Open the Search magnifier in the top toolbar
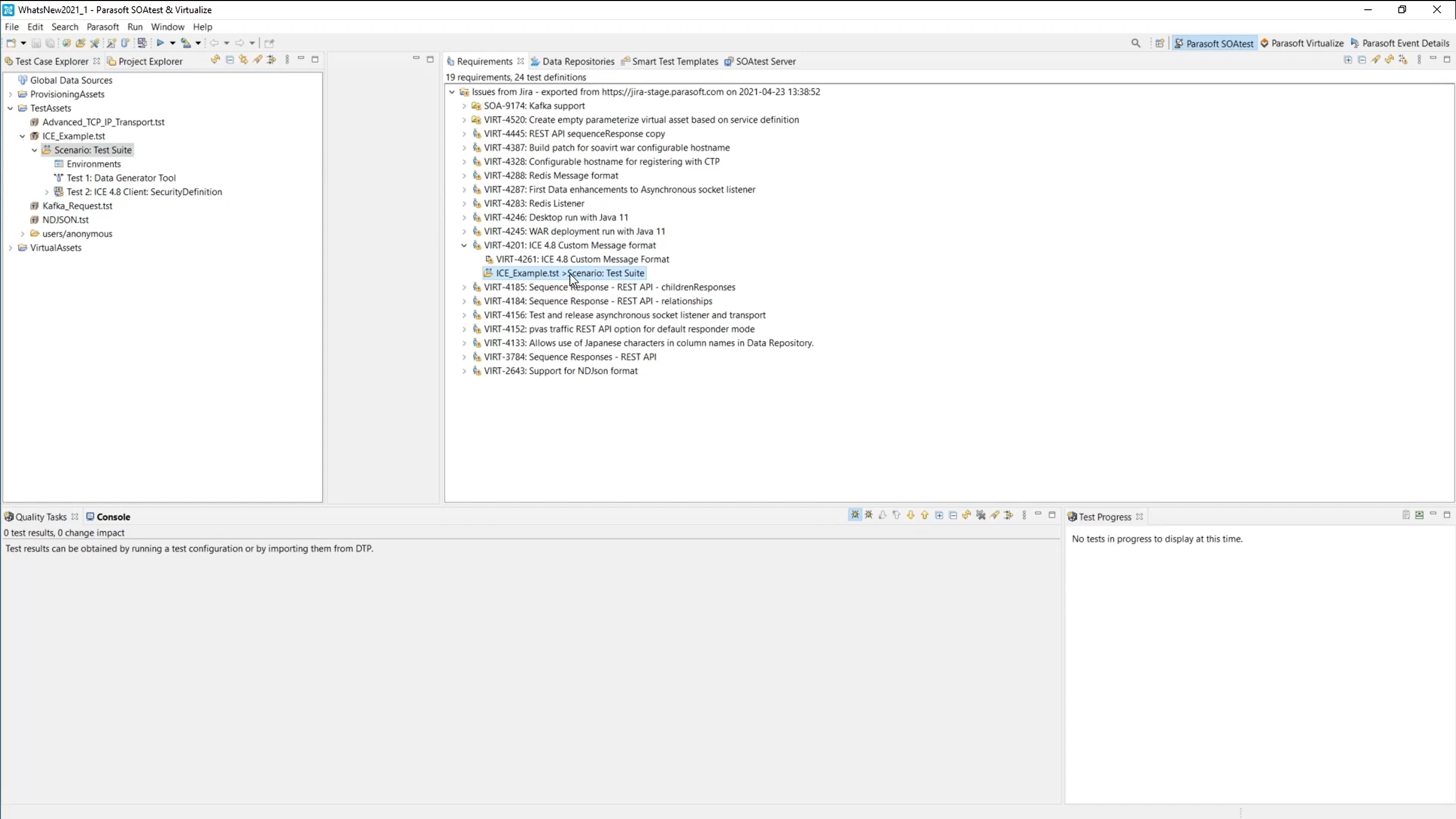This screenshot has width=1456, height=819. pyautogui.click(x=1135, y=43)
